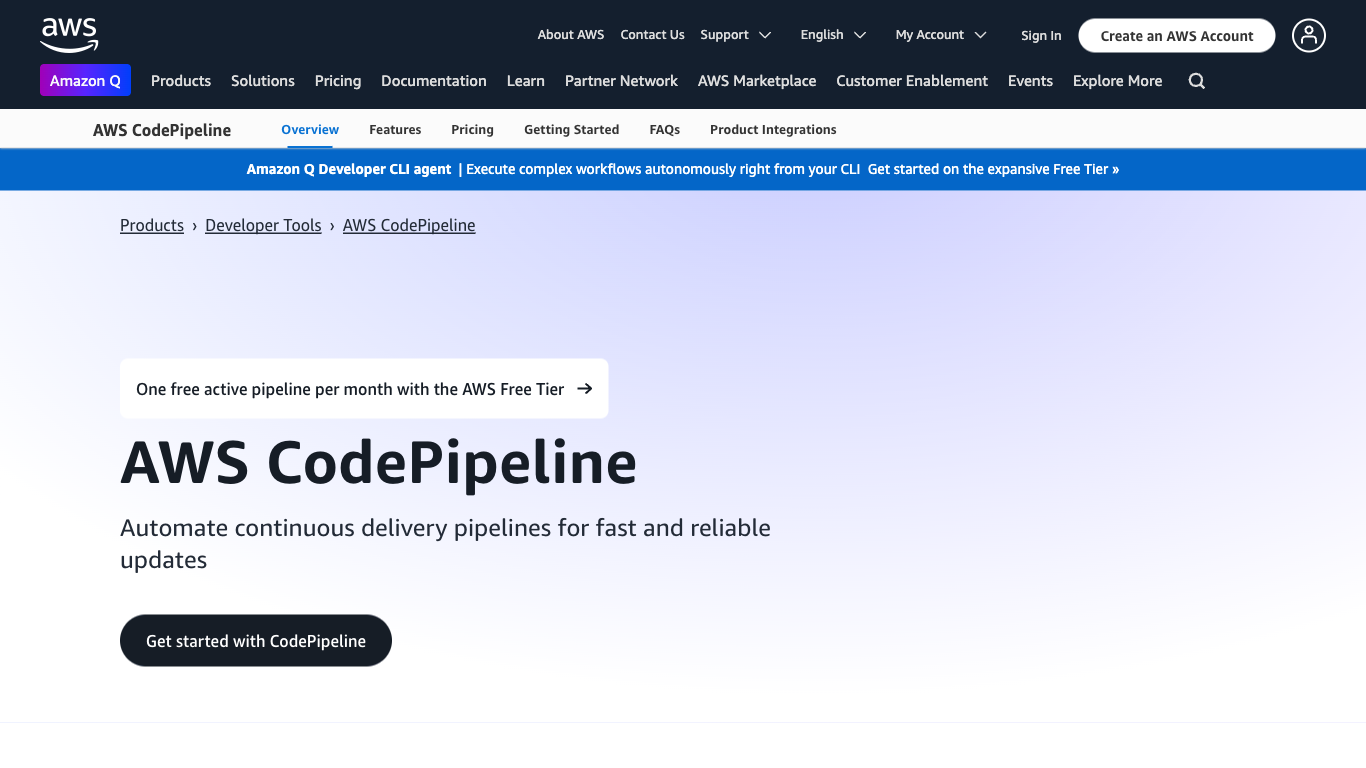
Task: Click the AWS logo
Action: (x=69, y=35)
